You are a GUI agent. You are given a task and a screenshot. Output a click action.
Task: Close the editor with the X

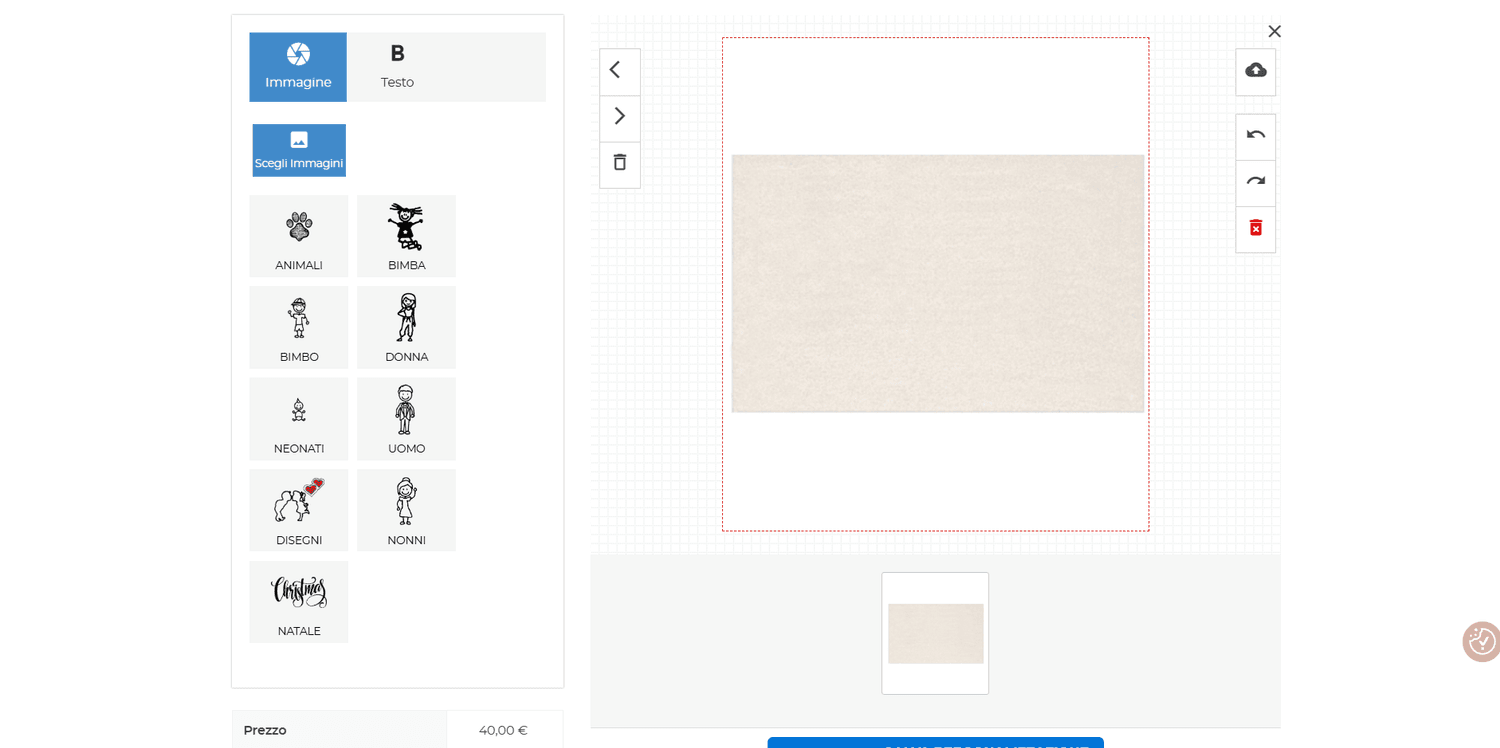click(1274, 31)
